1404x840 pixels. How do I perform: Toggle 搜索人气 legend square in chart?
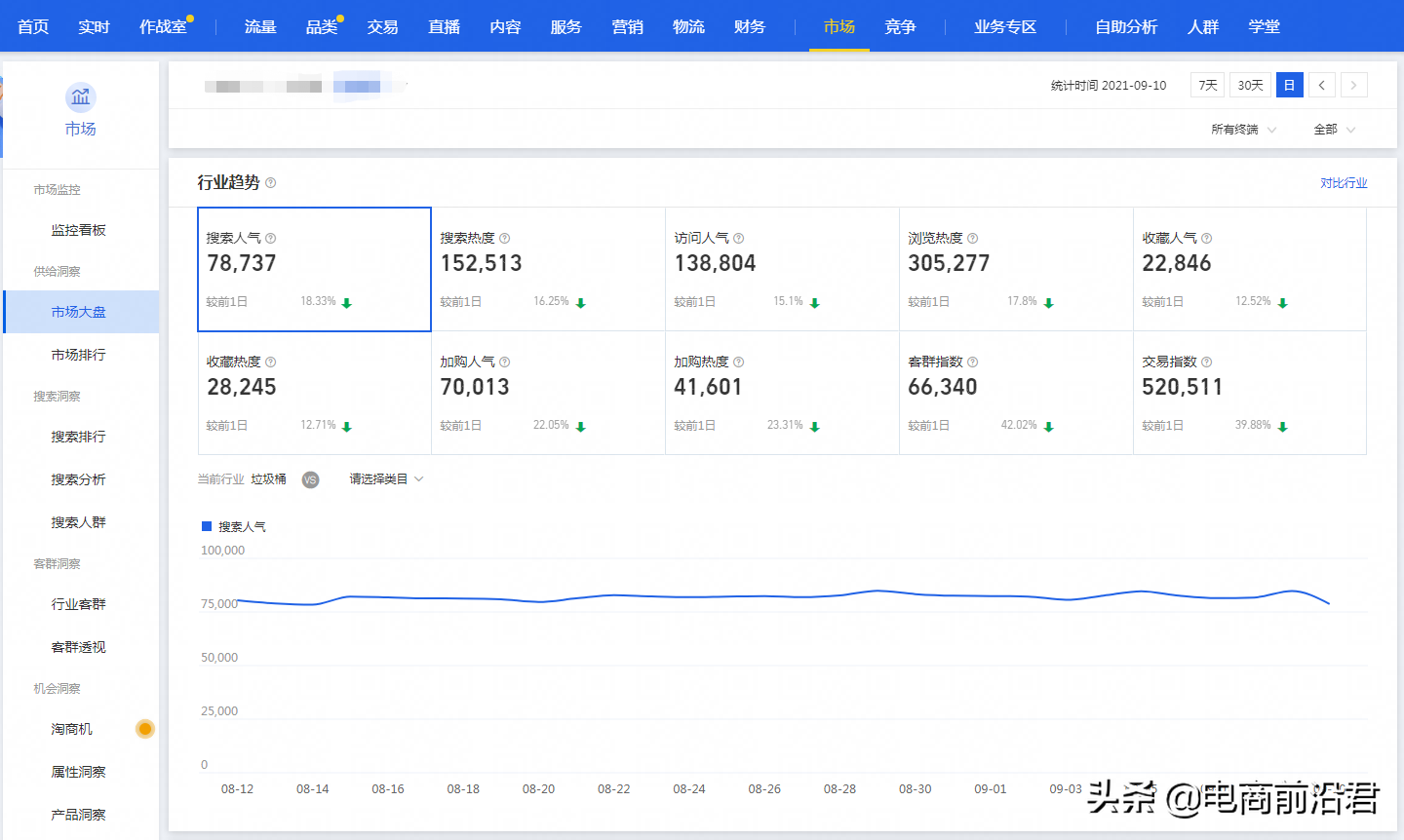click(207, 526)
